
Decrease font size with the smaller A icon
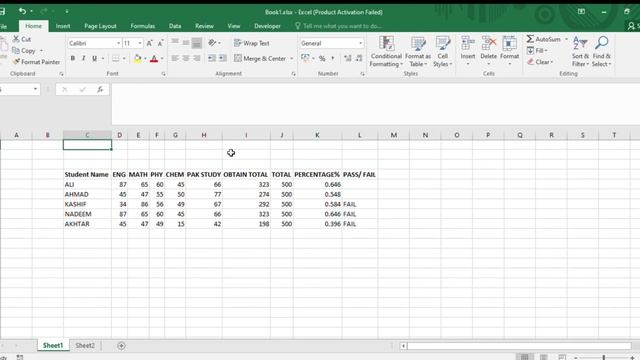click(160, 43)
